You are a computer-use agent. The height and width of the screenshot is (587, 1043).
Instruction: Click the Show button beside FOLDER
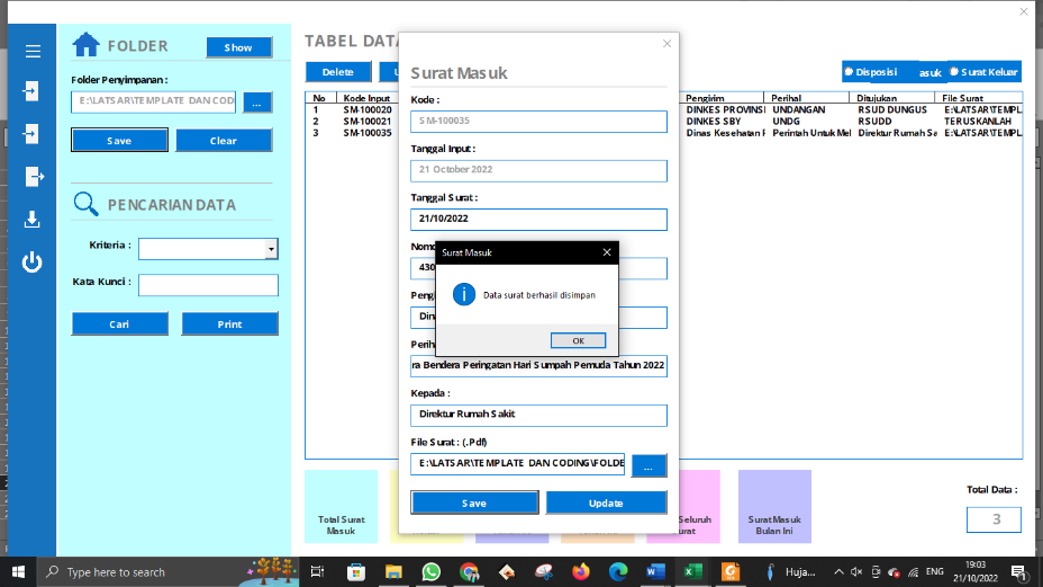[x=238, y=47]
